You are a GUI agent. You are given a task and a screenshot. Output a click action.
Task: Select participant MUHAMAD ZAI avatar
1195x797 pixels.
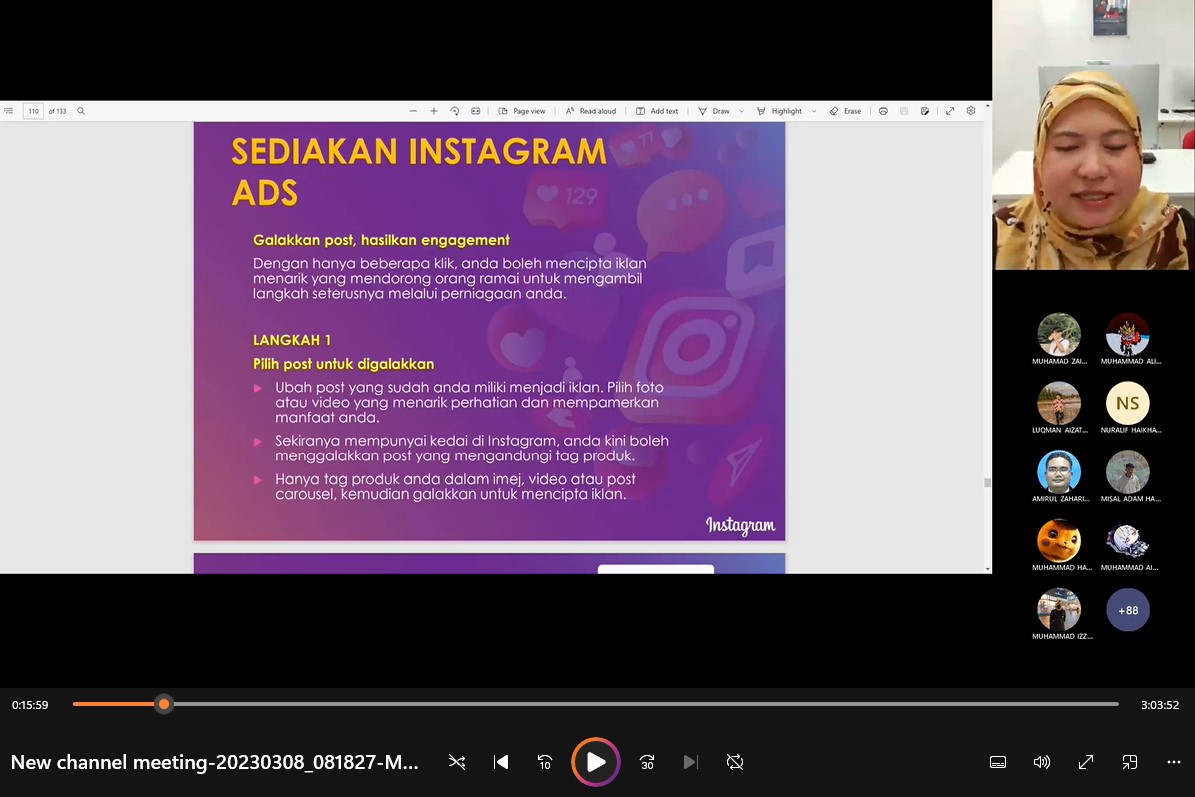point(1059,334)
